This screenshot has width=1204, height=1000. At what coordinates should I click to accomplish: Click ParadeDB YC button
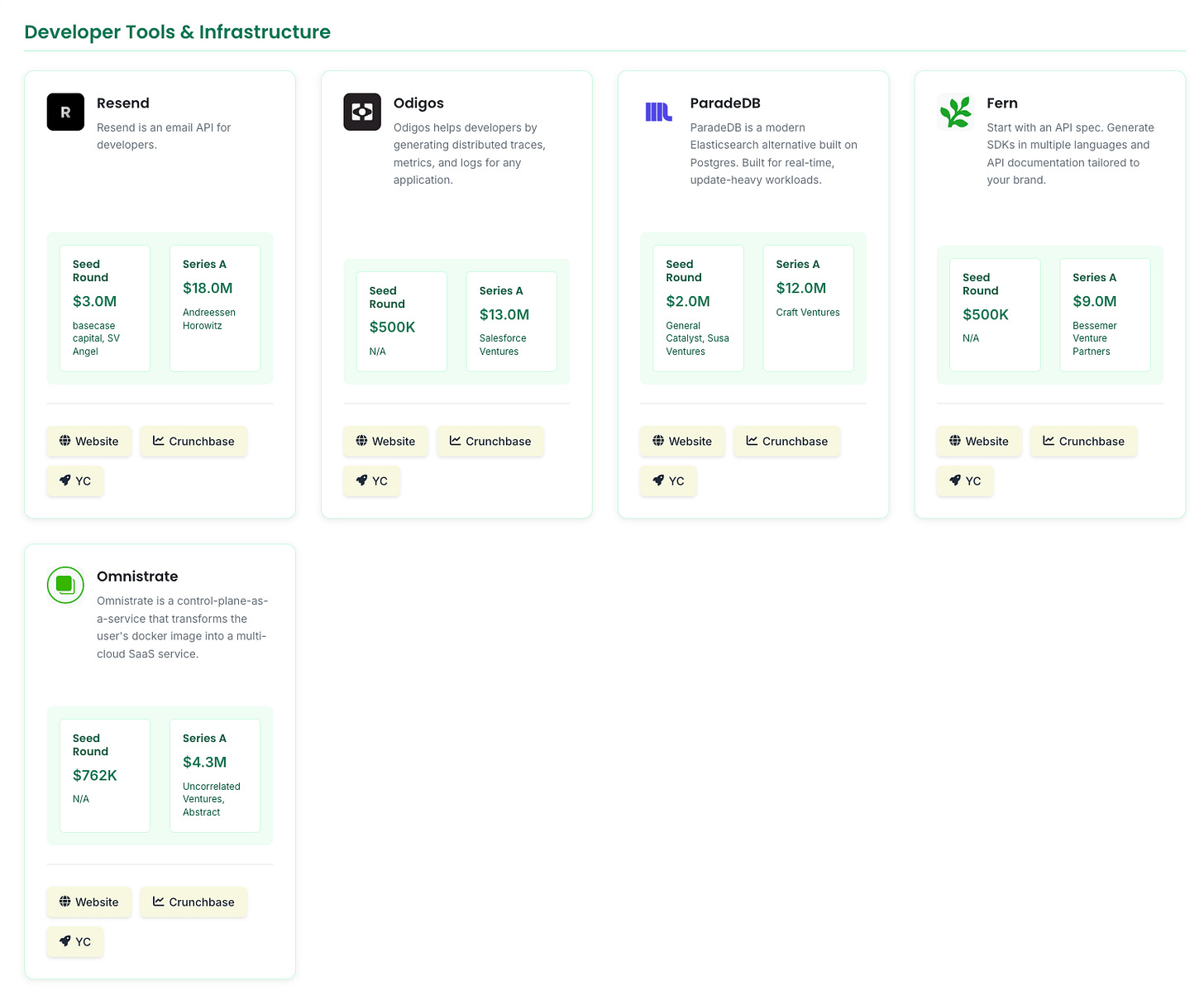point(668,481)
